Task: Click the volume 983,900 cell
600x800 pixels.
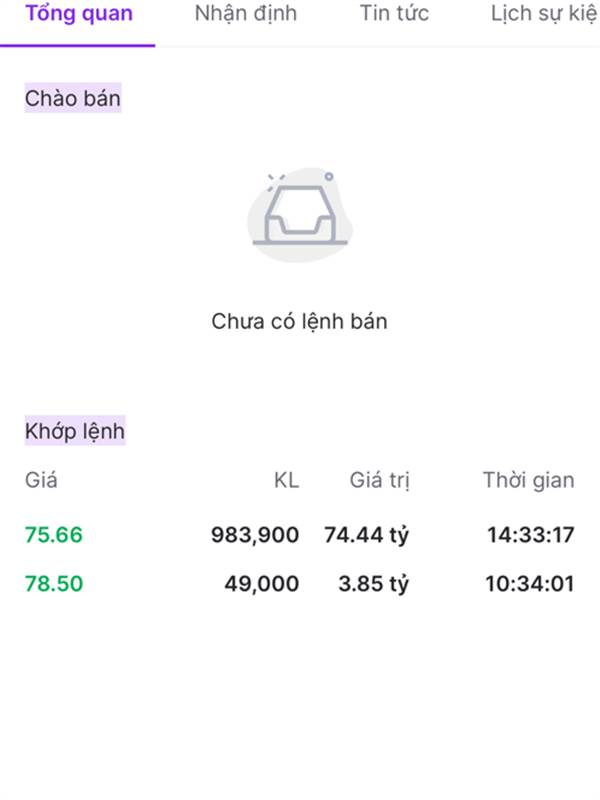Action: pos(255,535)
